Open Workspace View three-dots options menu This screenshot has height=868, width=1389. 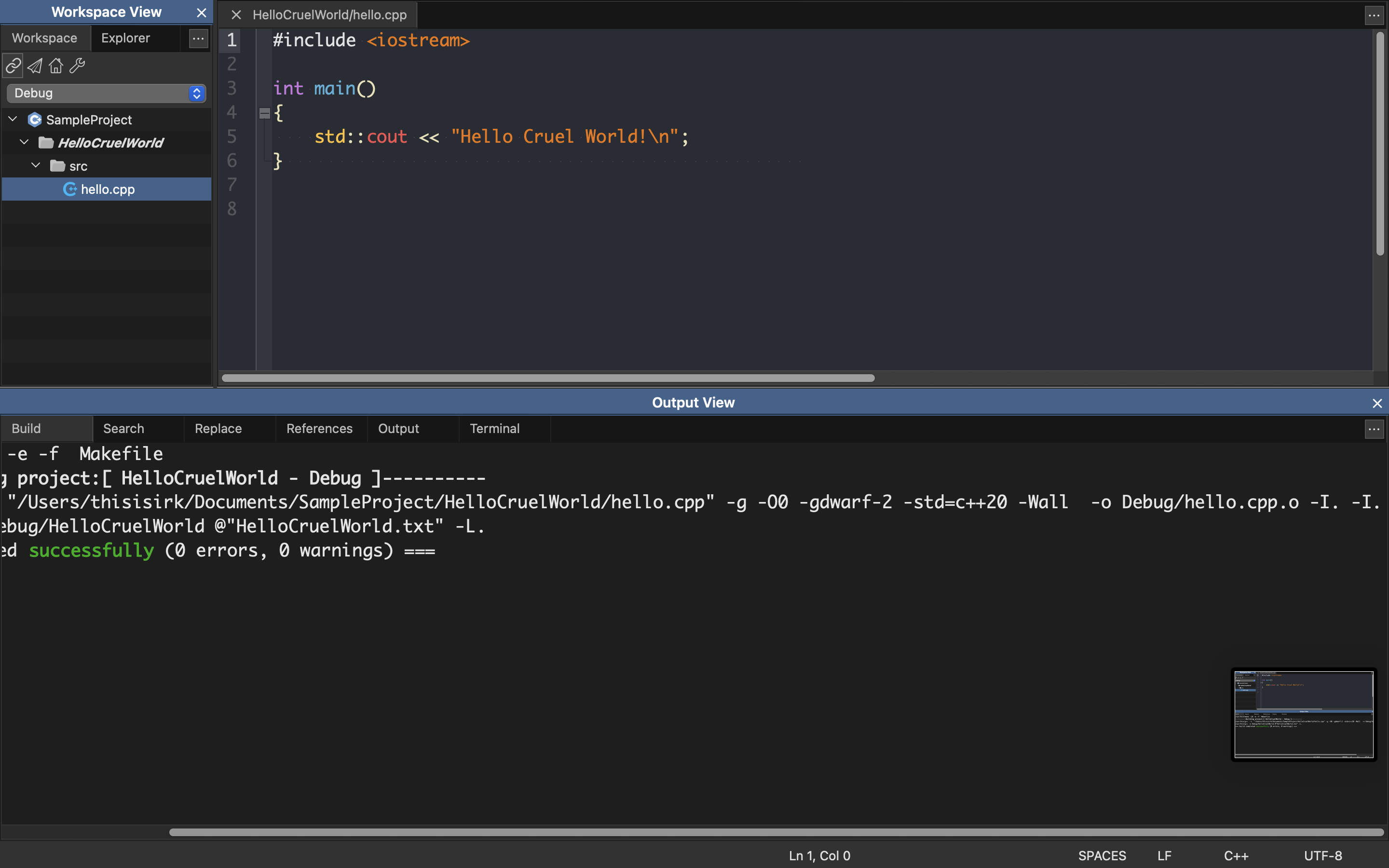198,39
